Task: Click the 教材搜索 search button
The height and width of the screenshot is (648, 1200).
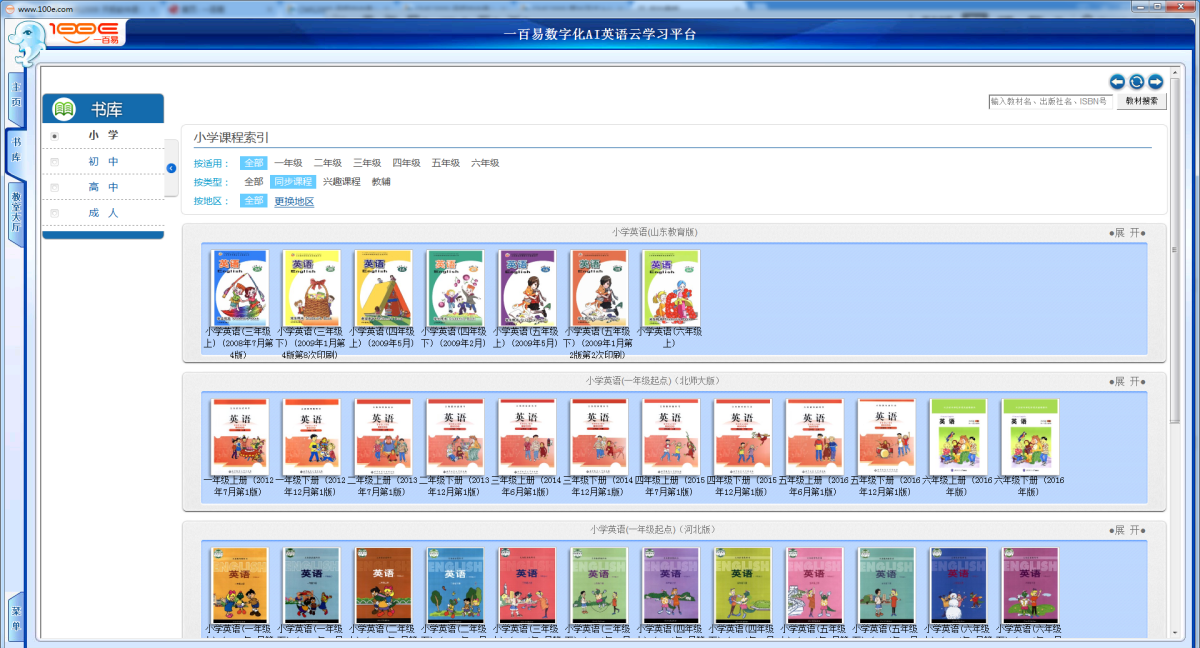Action: [x=1142, y=101]
